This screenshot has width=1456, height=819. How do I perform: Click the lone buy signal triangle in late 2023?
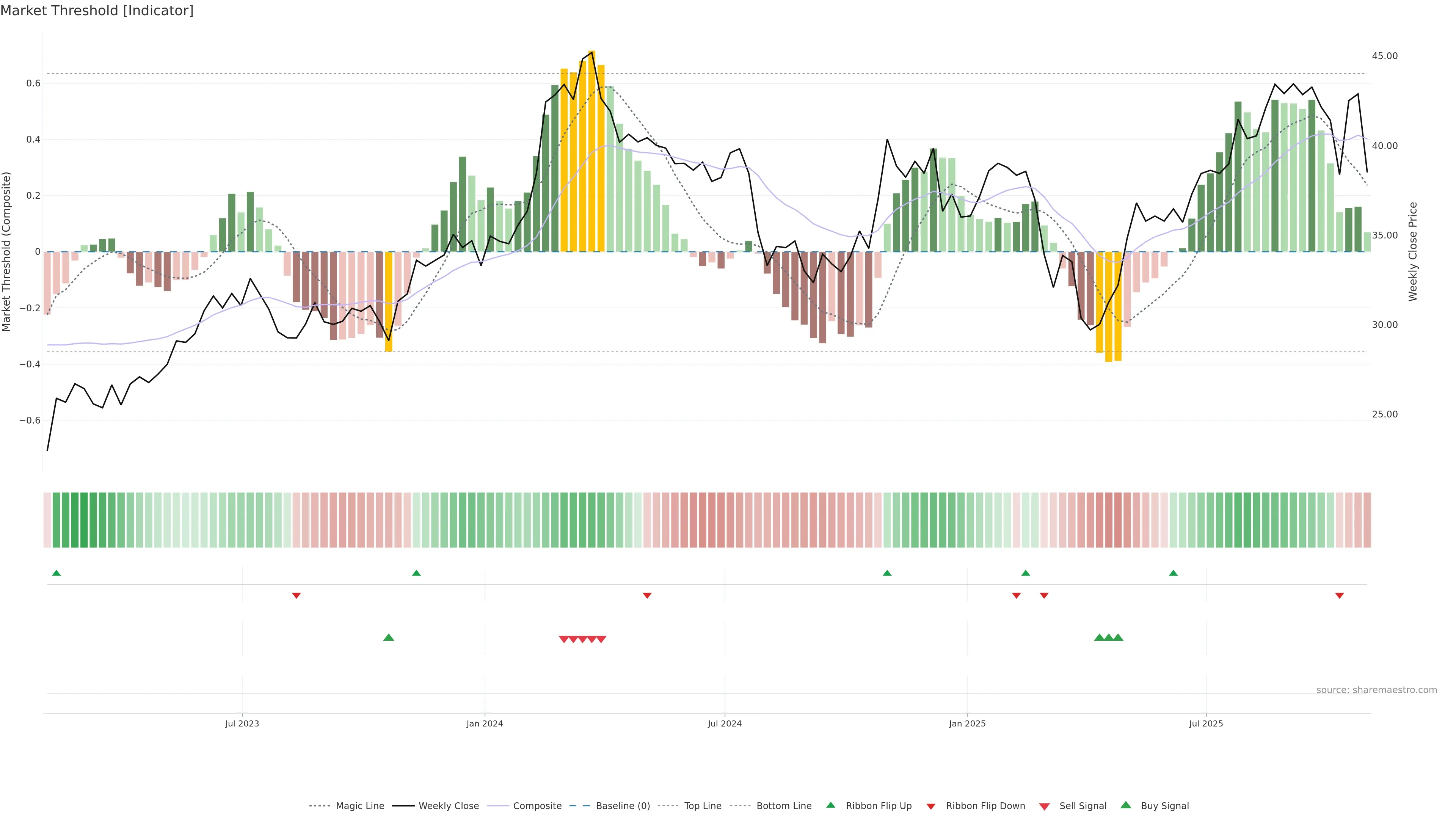tap(388, 637)
